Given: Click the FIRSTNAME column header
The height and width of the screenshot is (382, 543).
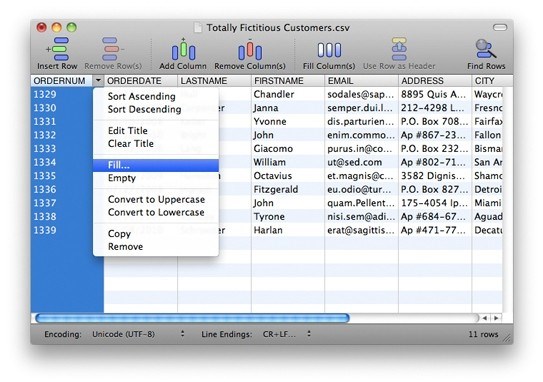Looking at the screenshot, I should pos(288,81).
